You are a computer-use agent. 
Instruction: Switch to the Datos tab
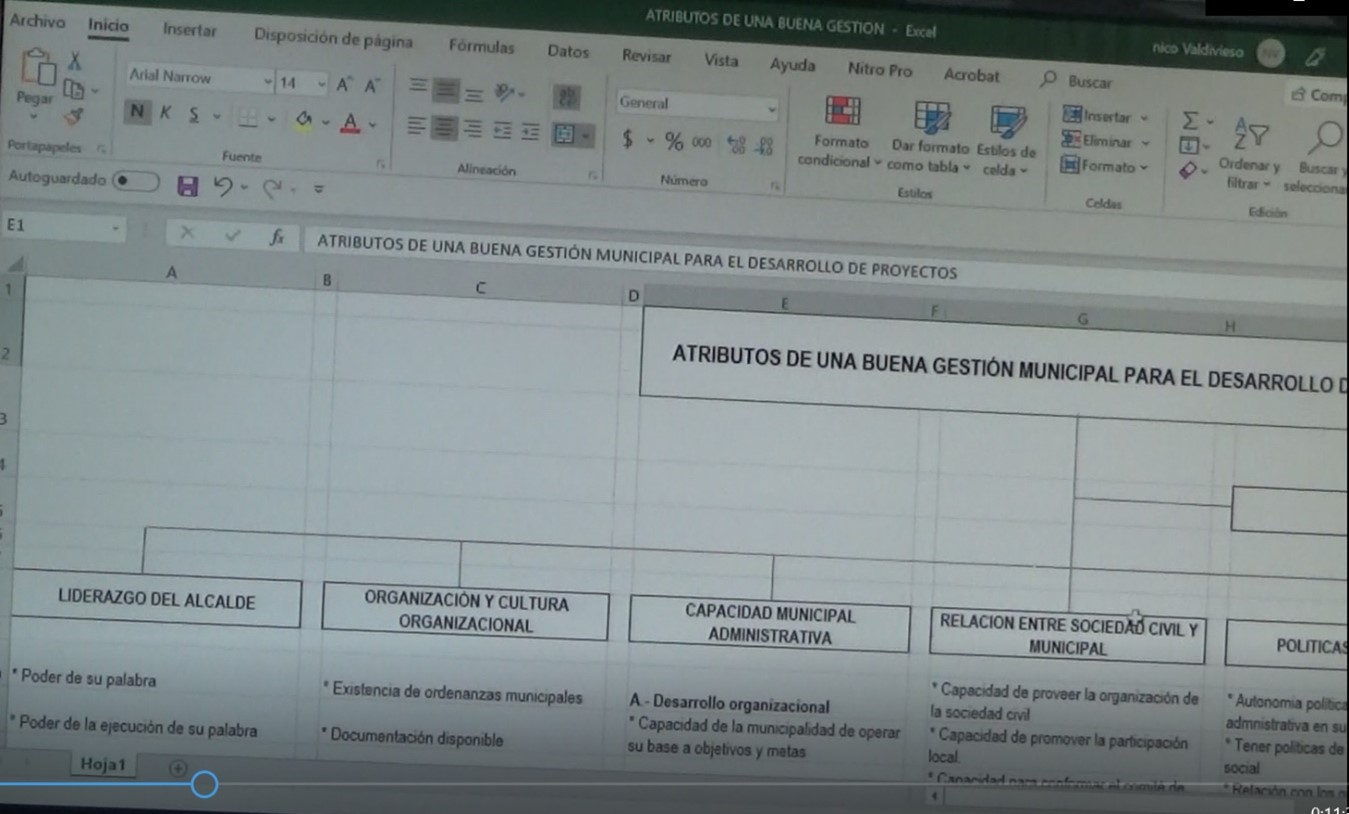point(568,51)
